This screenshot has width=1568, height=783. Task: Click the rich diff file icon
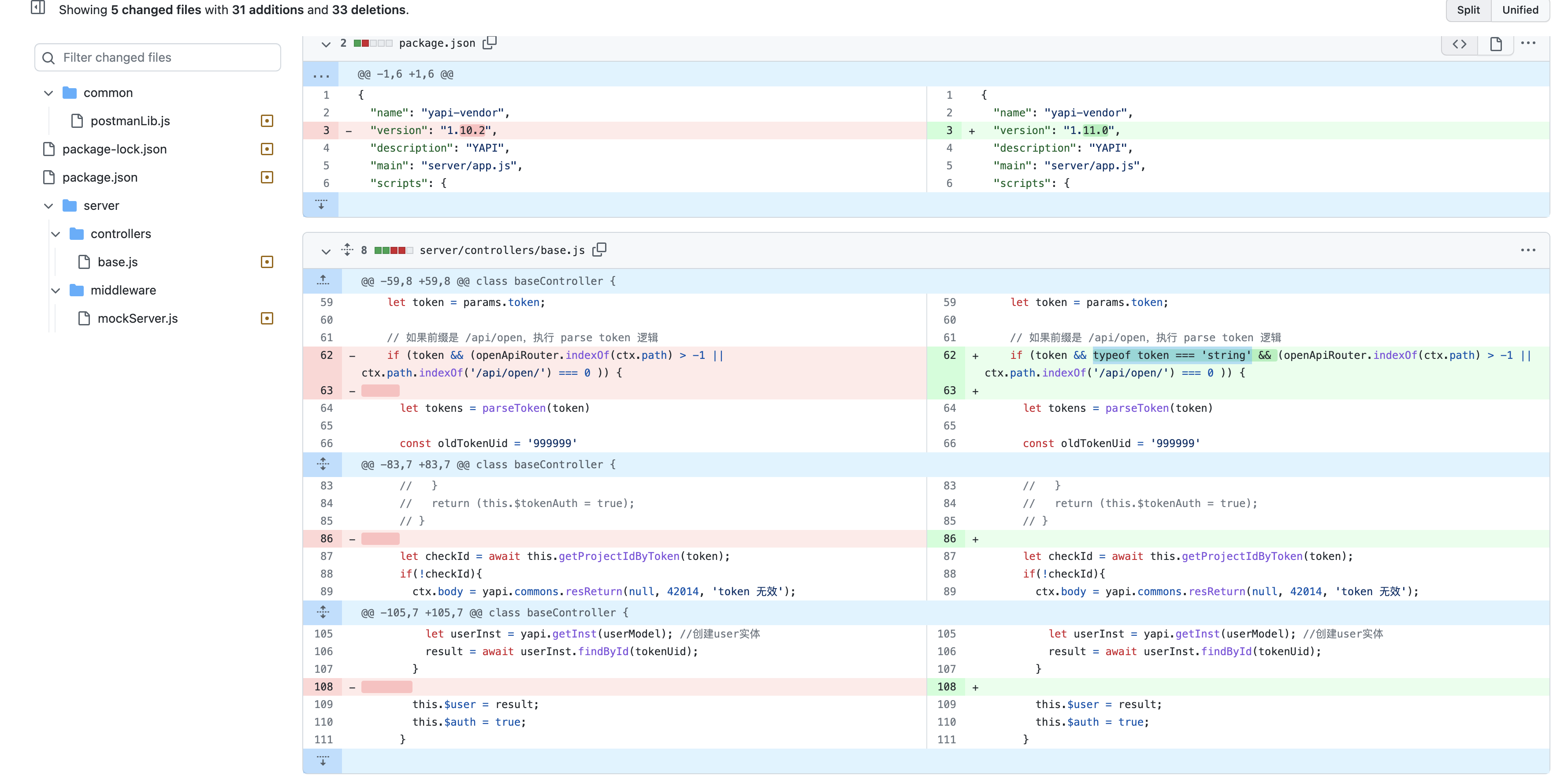(x=1496, y=44)
